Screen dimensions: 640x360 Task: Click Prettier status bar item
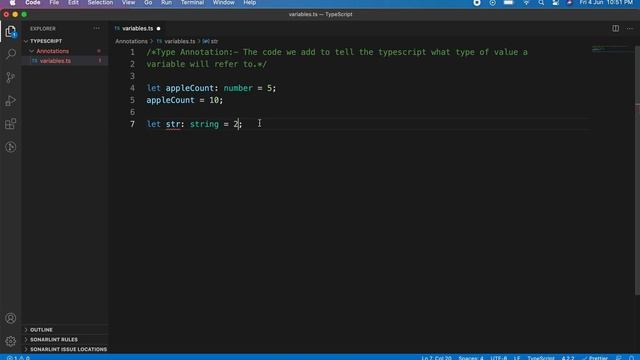click(595, 358)
